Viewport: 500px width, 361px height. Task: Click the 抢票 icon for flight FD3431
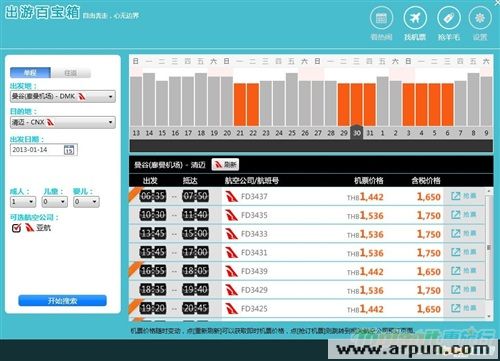pos(464,252)
